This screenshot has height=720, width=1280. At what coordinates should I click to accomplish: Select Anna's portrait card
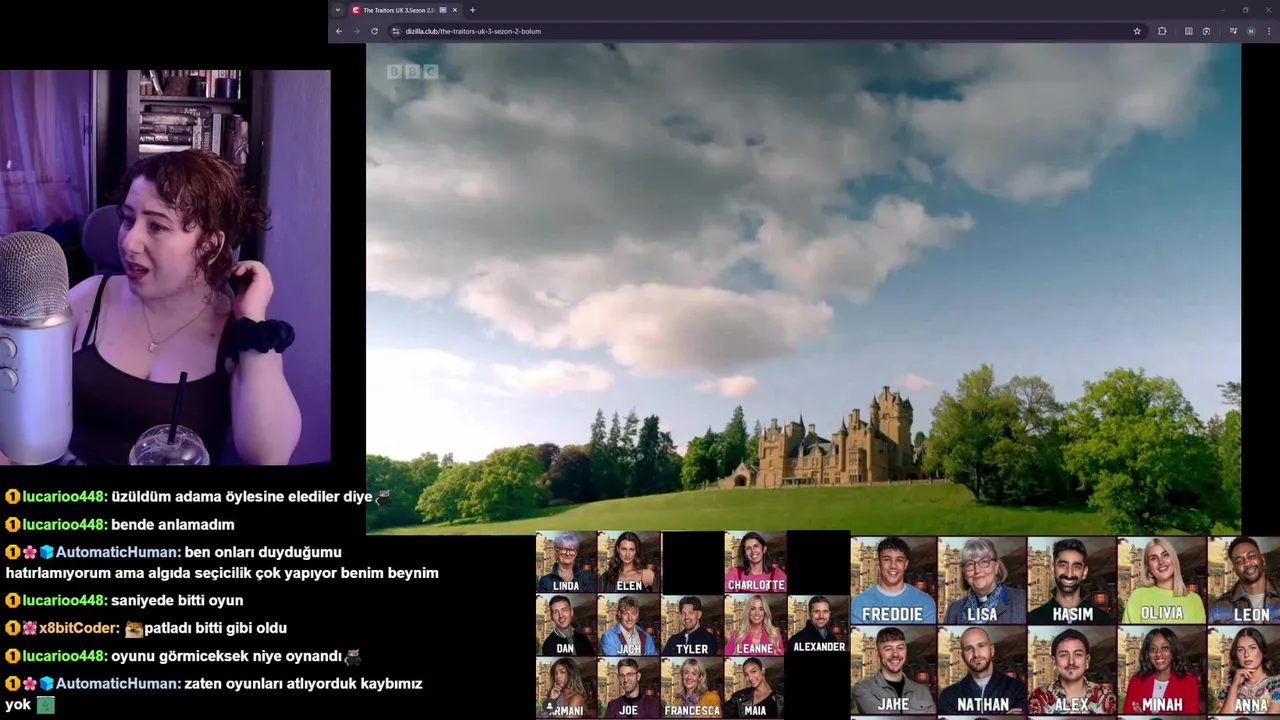click(x=1244, y=672)
